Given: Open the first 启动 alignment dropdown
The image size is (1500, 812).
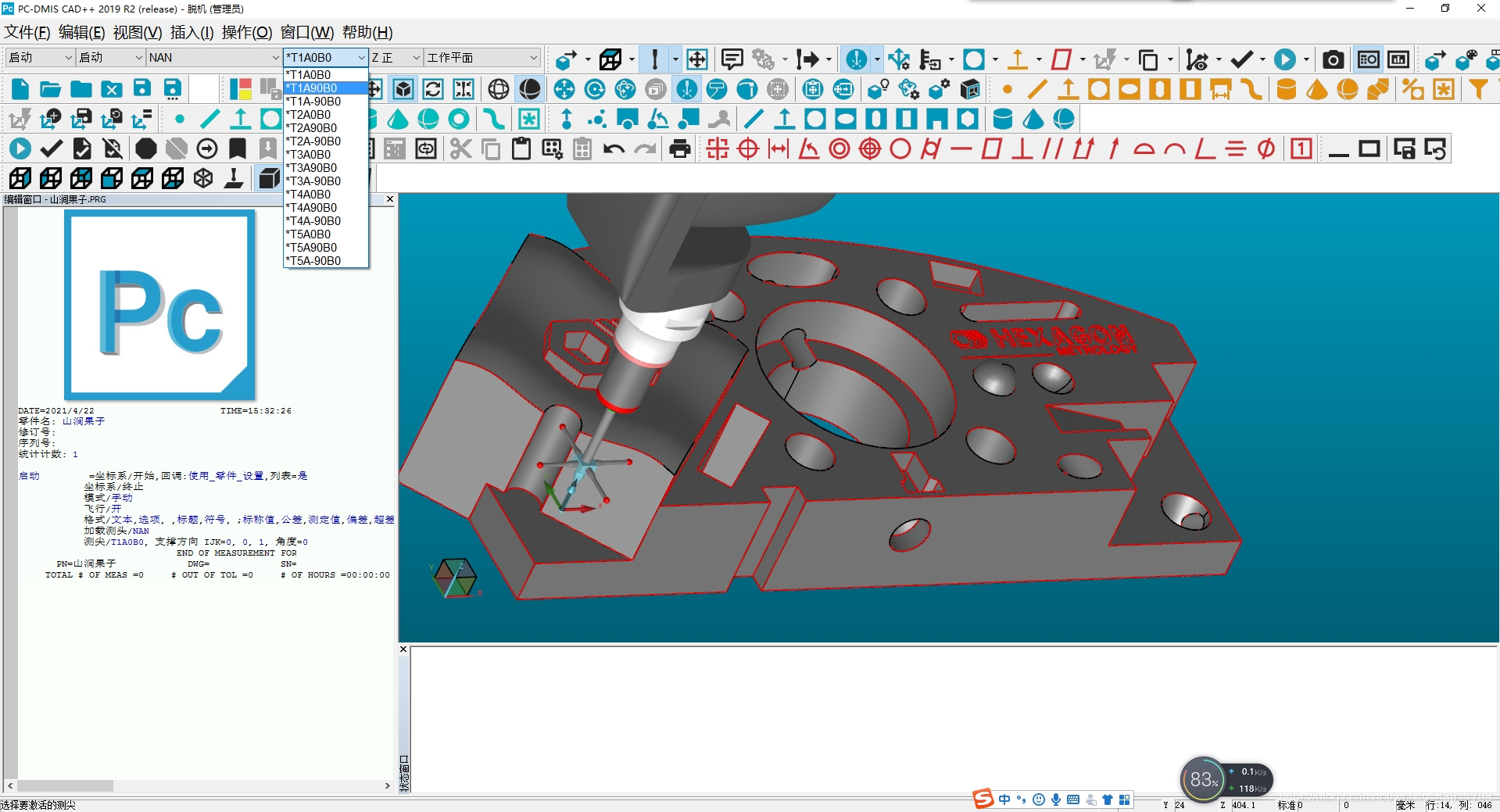Looking at the screenshot, I should 40,57.
